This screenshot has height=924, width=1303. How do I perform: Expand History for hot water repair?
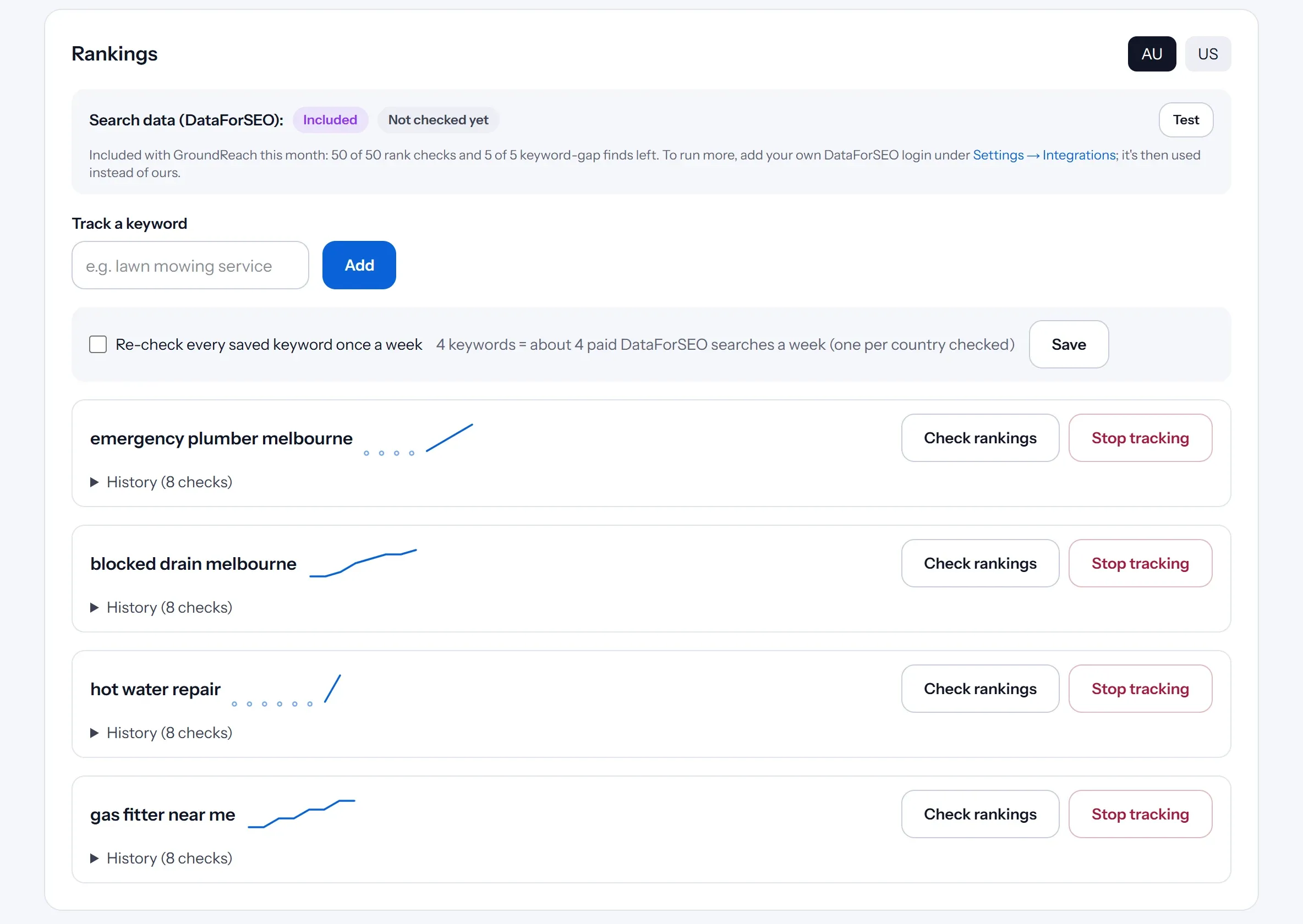(161, 733)
